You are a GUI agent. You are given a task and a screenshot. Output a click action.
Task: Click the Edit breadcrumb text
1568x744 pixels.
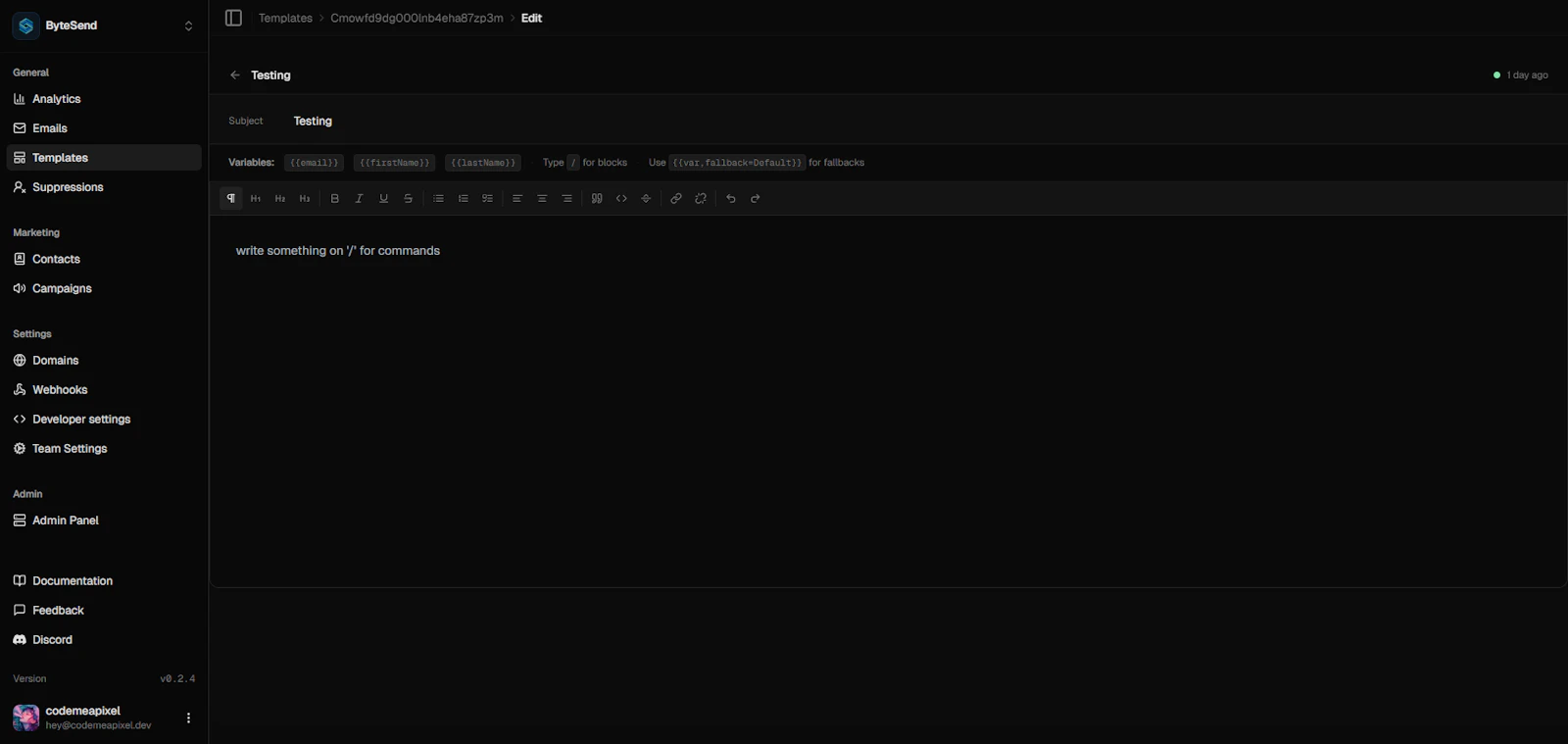click(x=531, y=18)
